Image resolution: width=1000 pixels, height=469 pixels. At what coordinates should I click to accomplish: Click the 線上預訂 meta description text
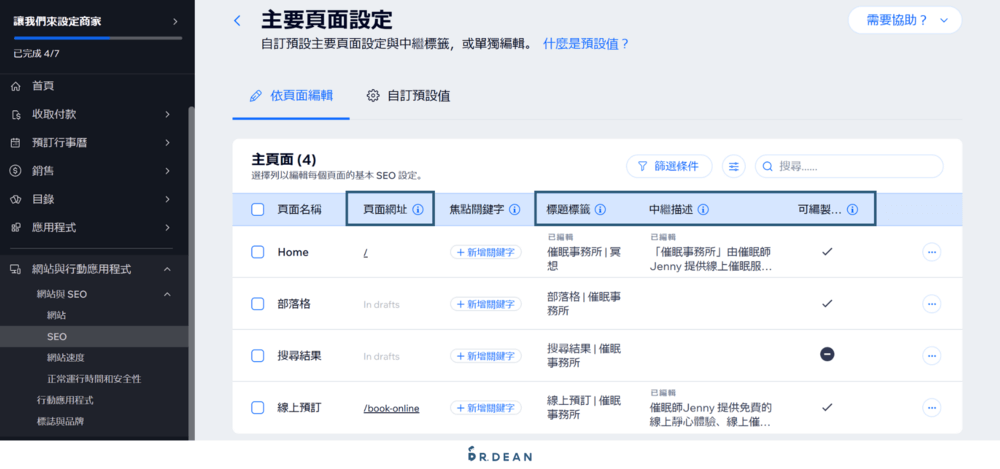point(711,414)
